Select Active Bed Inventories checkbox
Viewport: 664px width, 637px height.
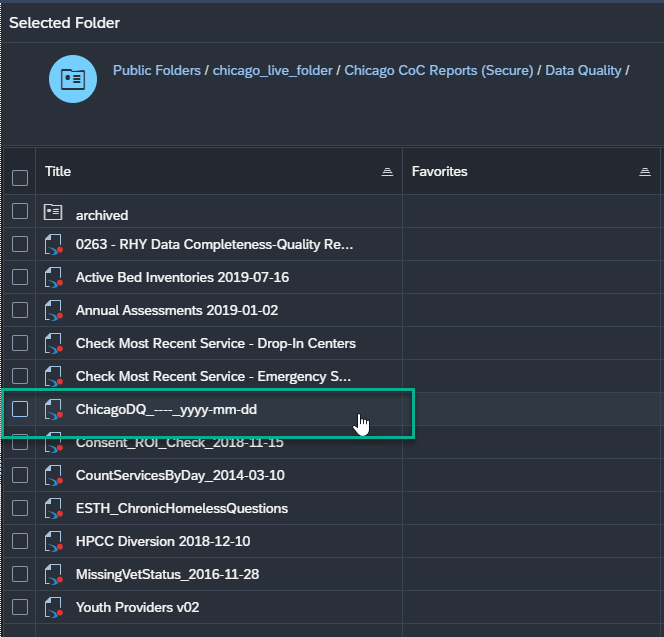[x=20, y=277]
